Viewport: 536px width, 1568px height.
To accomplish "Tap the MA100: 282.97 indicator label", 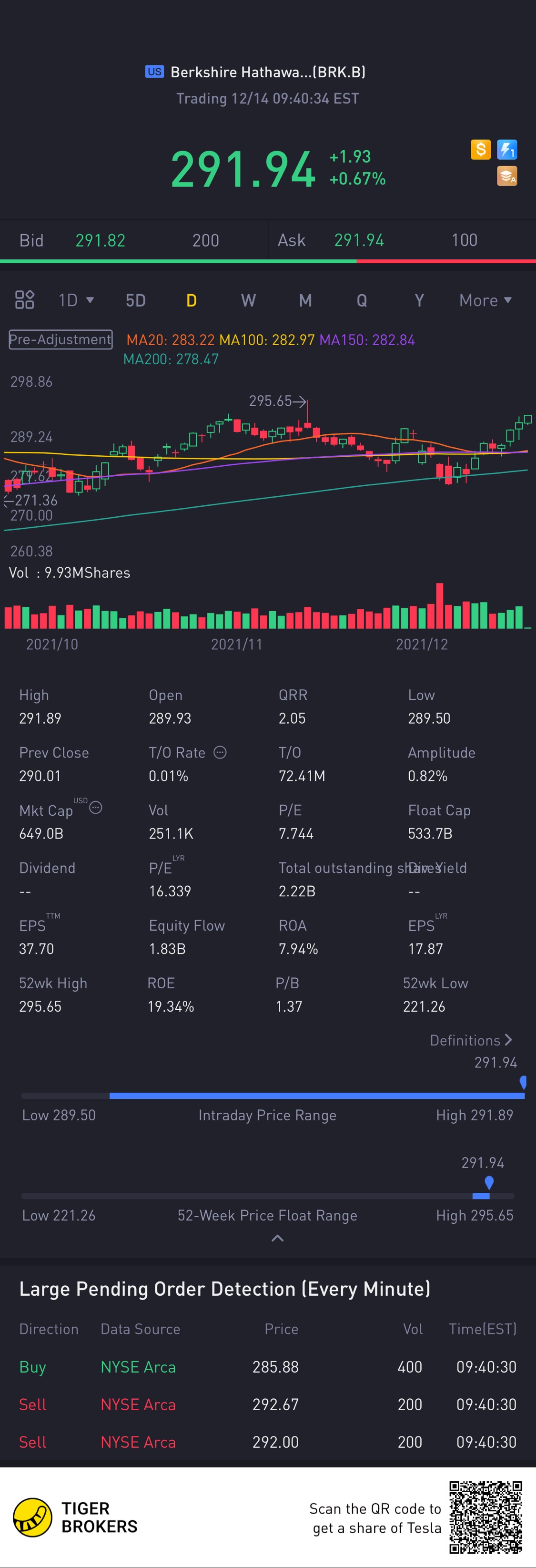I will (267, 339).
